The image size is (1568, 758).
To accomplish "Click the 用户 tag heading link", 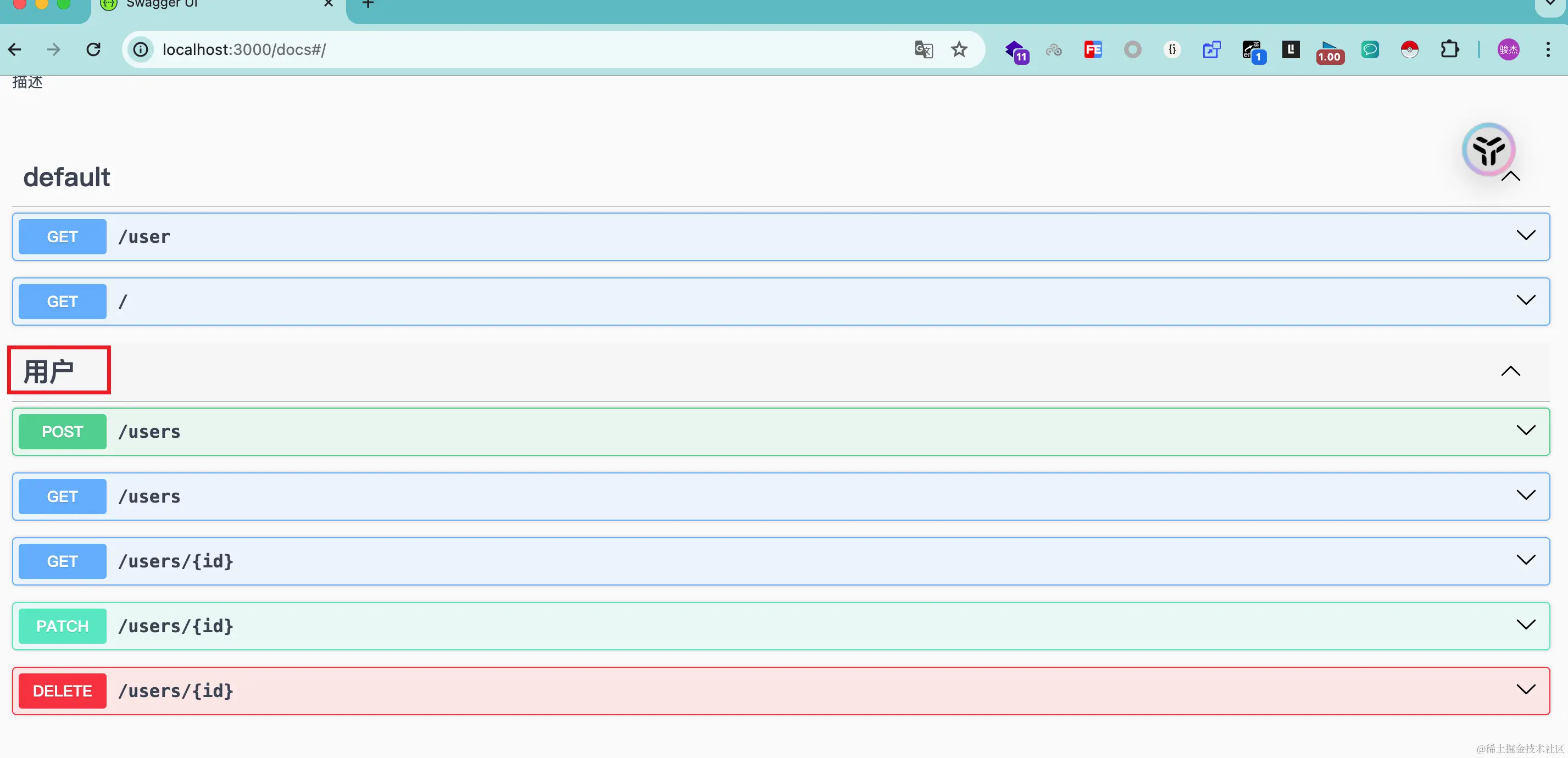I will pyautogui.click(x=49, y=371).
